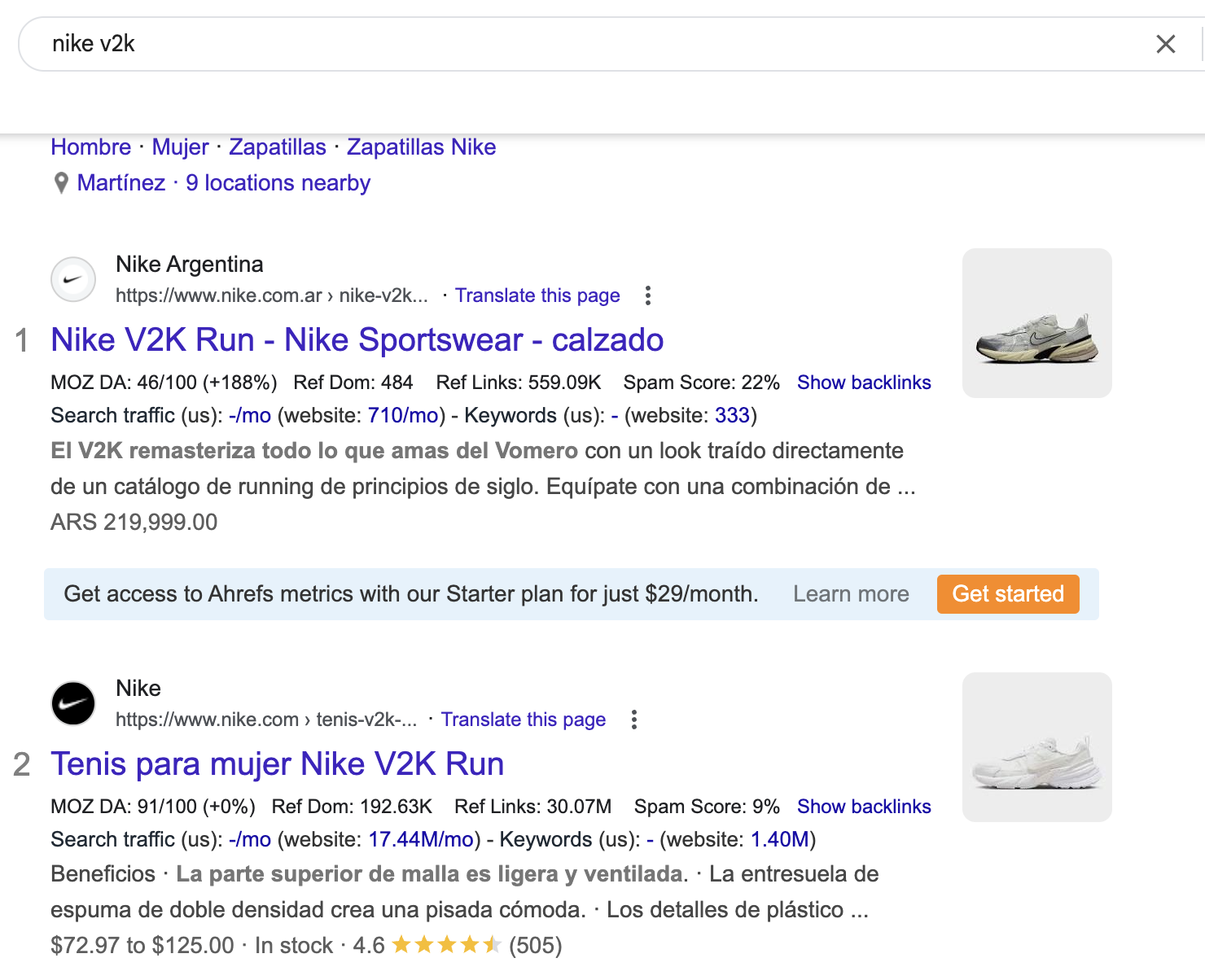Screen dimensions: 1205x980
Task: Click the '-/mo' search traffic link in result 2
Action: 250,840
